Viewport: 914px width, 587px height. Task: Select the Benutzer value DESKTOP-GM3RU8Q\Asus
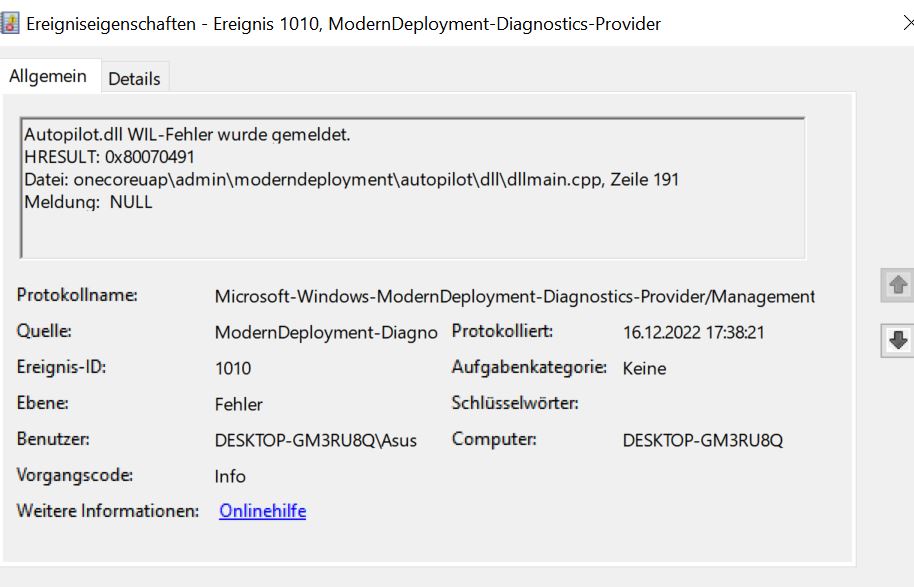pos(315,440)
